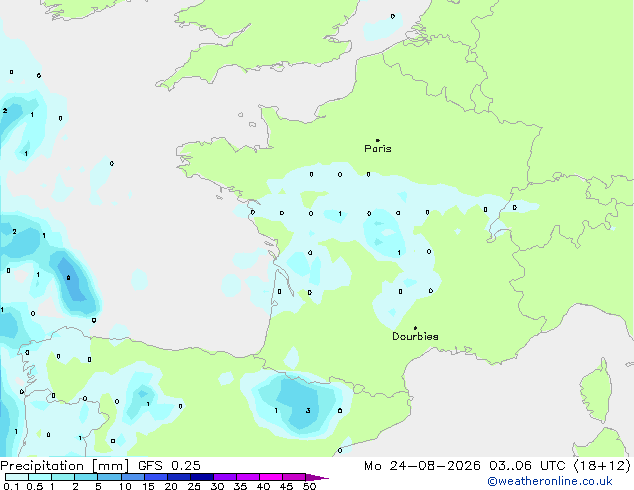The width and height of the screenshot is (634, 490).
Task: Select the Dourbies map label
Action: pyautogui.click(x=415, y=336)
